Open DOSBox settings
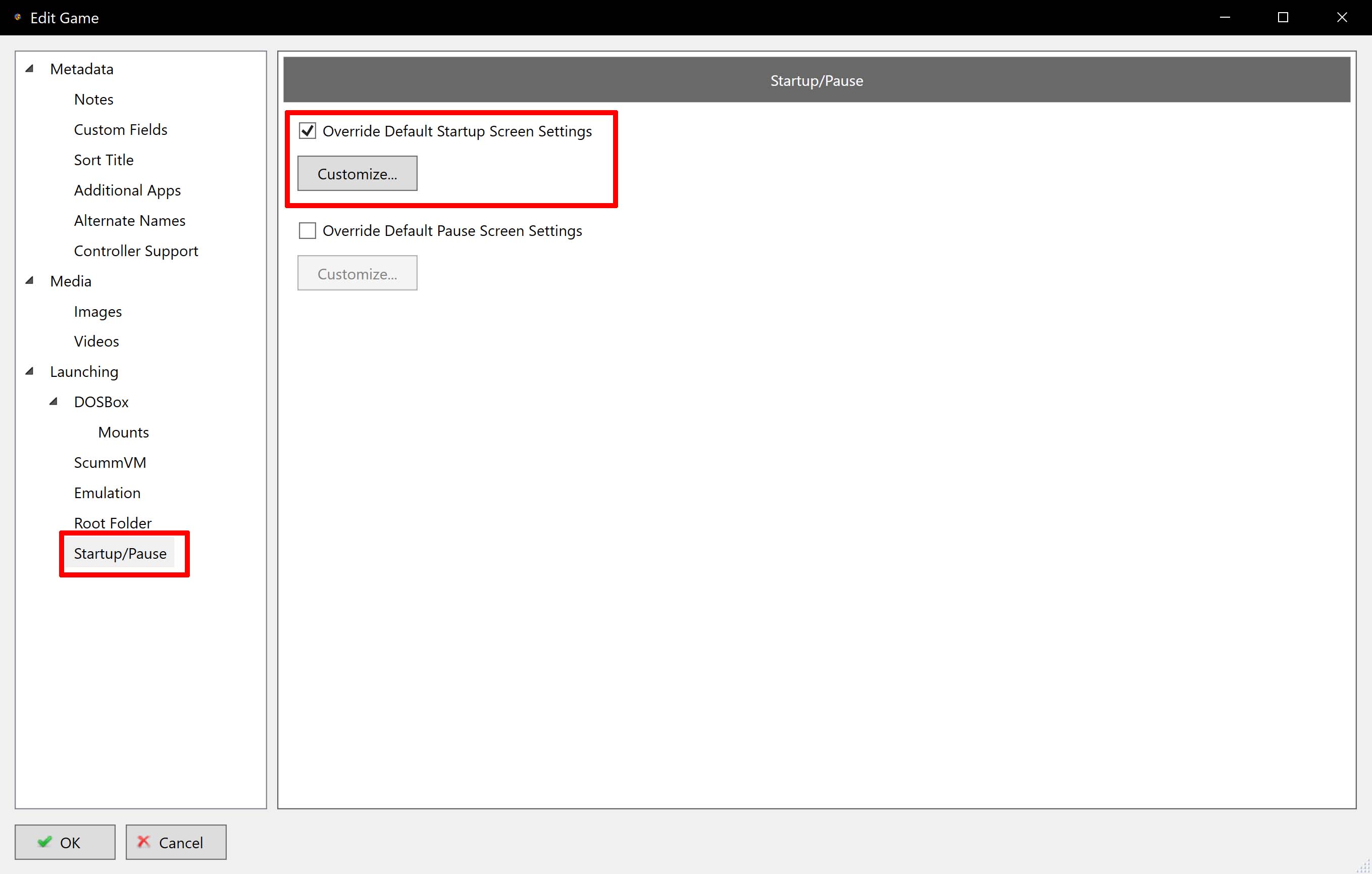Screen dimensions: 1372x874 pos(101,401)
